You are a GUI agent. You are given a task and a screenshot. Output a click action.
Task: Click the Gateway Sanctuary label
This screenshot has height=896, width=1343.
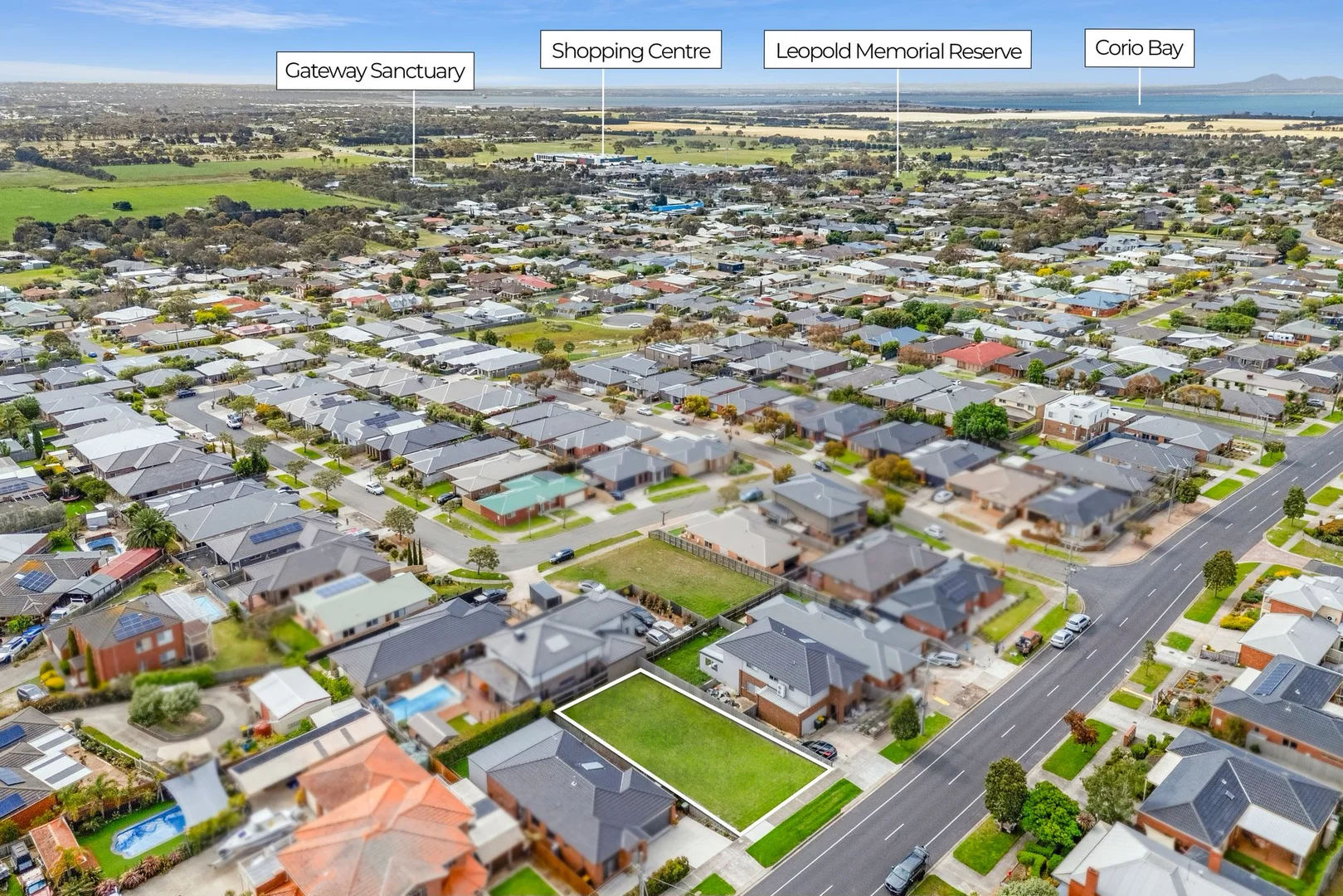(376, 71)
